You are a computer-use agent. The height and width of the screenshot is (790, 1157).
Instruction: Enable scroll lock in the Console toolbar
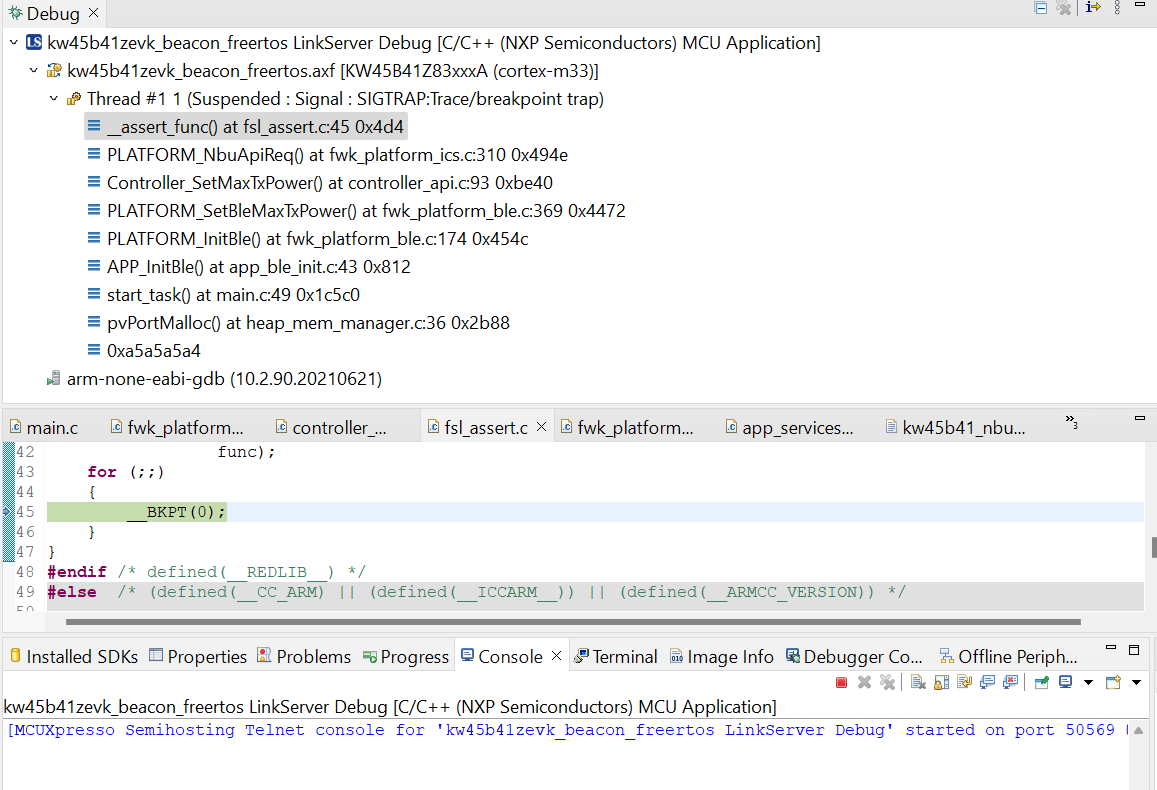point(940,681)
